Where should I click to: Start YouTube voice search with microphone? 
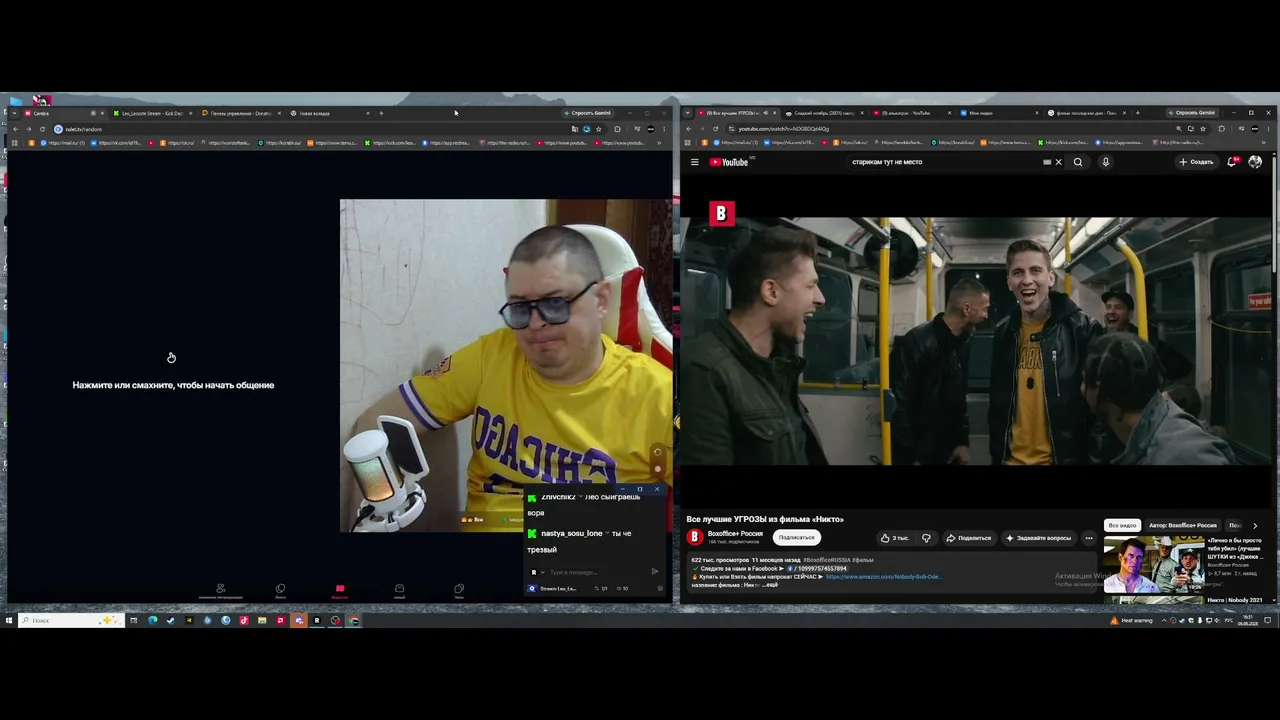(x=1105, y=162)
